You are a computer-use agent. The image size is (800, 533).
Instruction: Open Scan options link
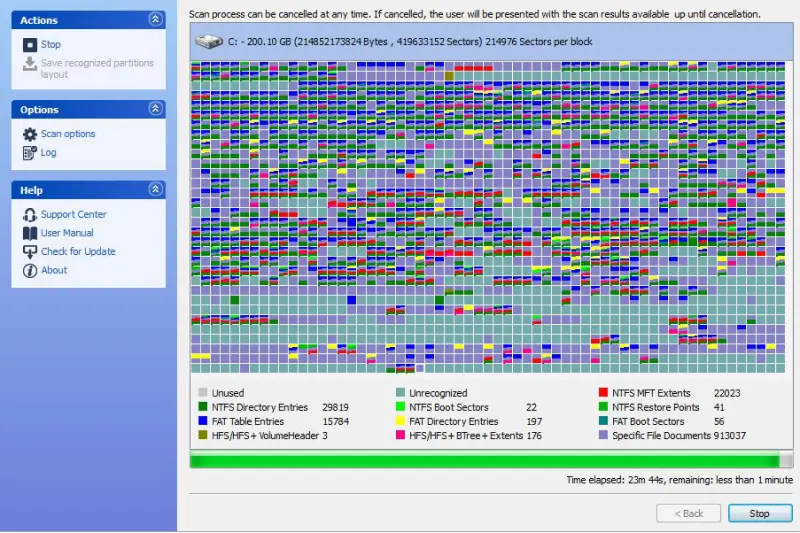68,134
